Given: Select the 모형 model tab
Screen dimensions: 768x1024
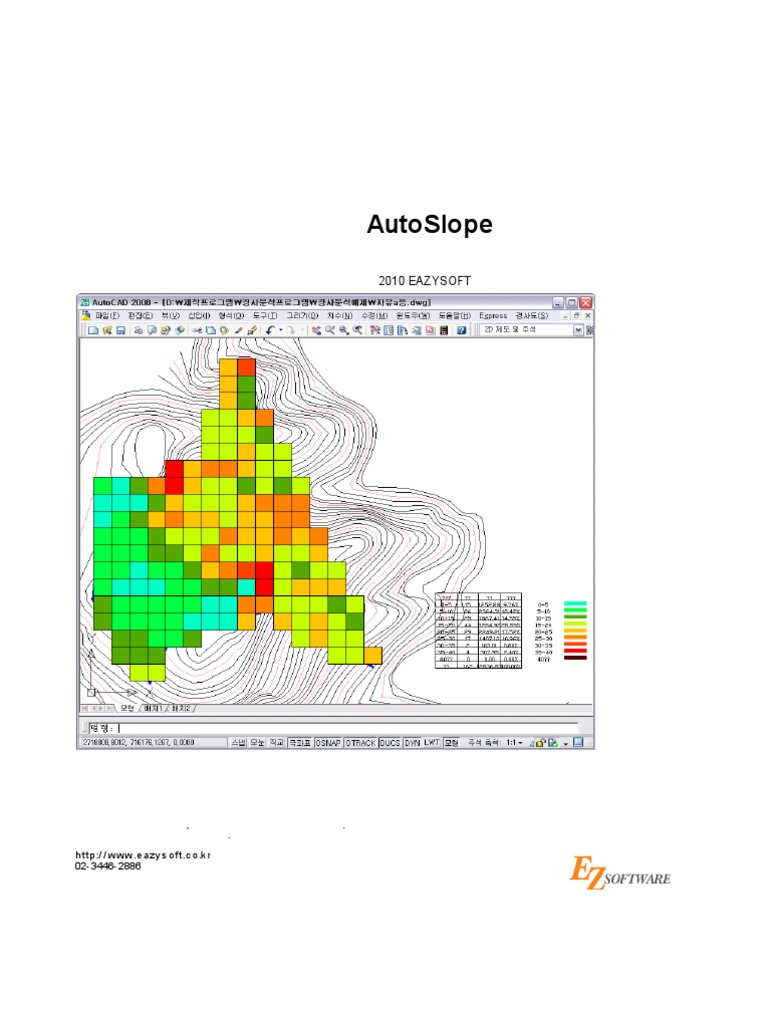Looking at the screenshot, I should 127,708.
